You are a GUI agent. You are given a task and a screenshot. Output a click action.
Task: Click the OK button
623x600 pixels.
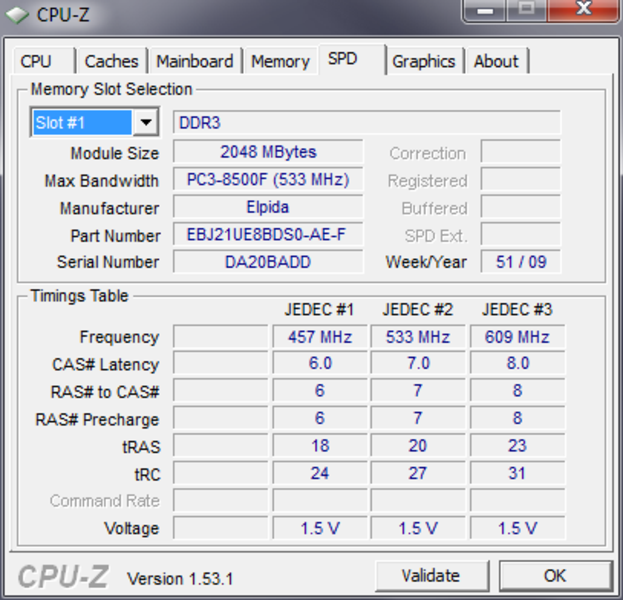click(555, 576)
